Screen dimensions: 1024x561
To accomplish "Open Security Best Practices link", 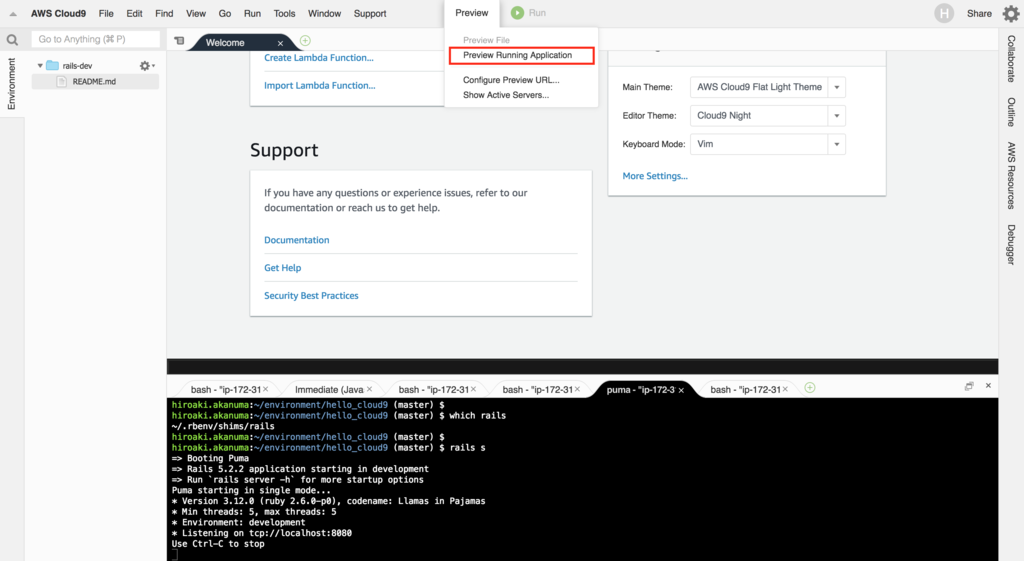I will coord(311,296).
